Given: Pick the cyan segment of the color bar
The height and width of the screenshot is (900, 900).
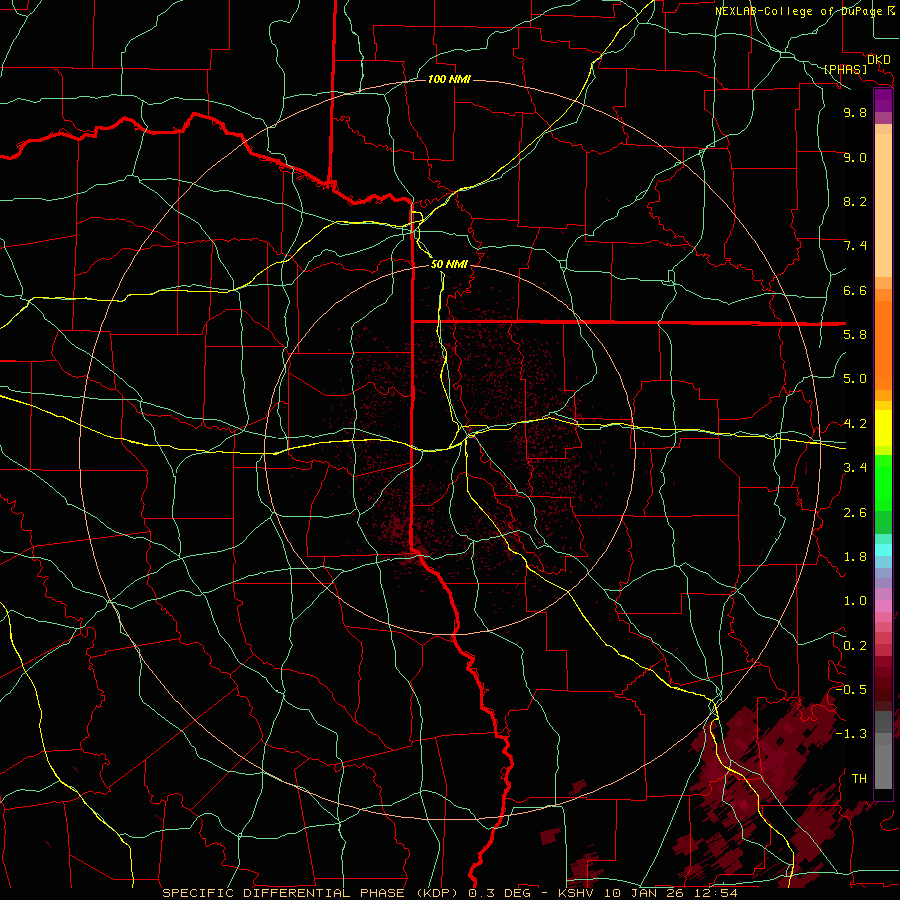Looking at the screenshot, I should 883,550.
